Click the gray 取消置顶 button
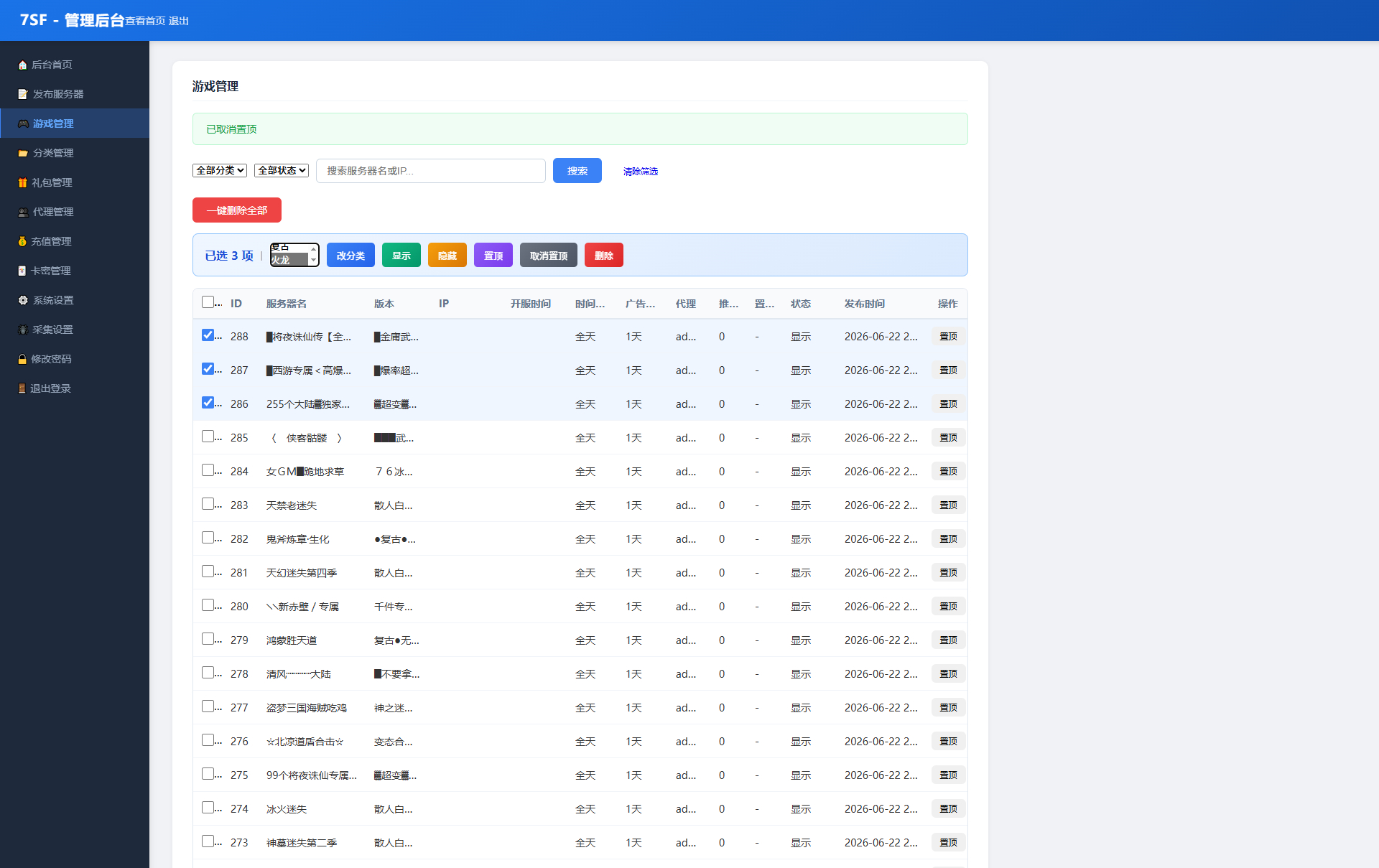 549,256
